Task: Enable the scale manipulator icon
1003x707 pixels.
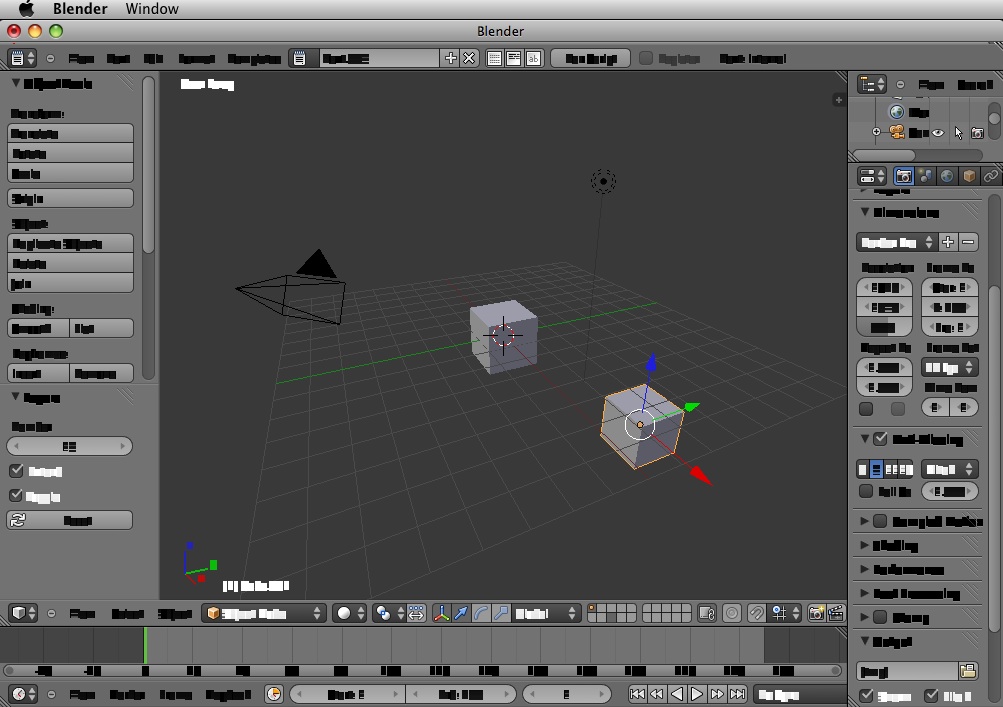Action: click(x=501, y=613)
